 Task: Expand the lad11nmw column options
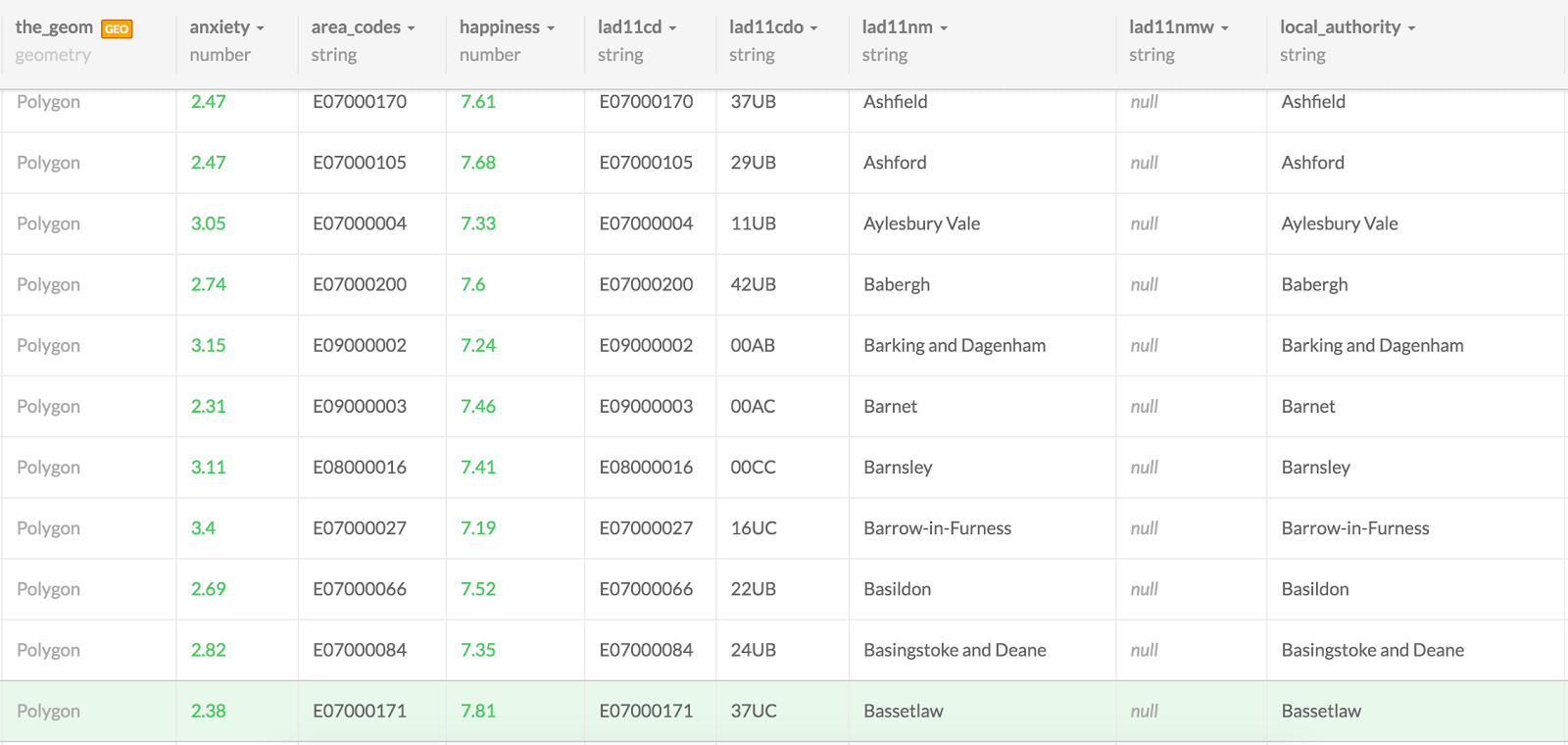pos(1225,28)
